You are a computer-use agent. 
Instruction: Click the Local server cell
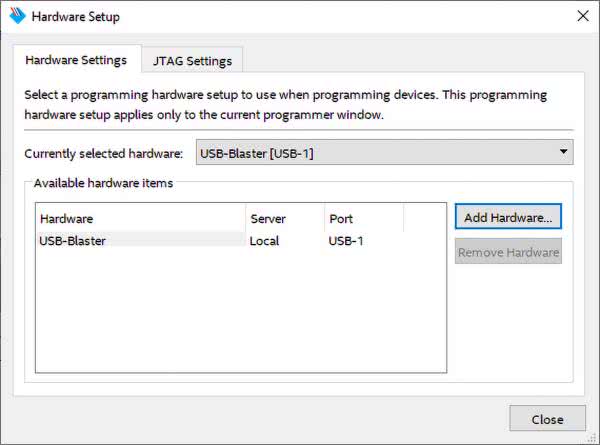point(265,240)
